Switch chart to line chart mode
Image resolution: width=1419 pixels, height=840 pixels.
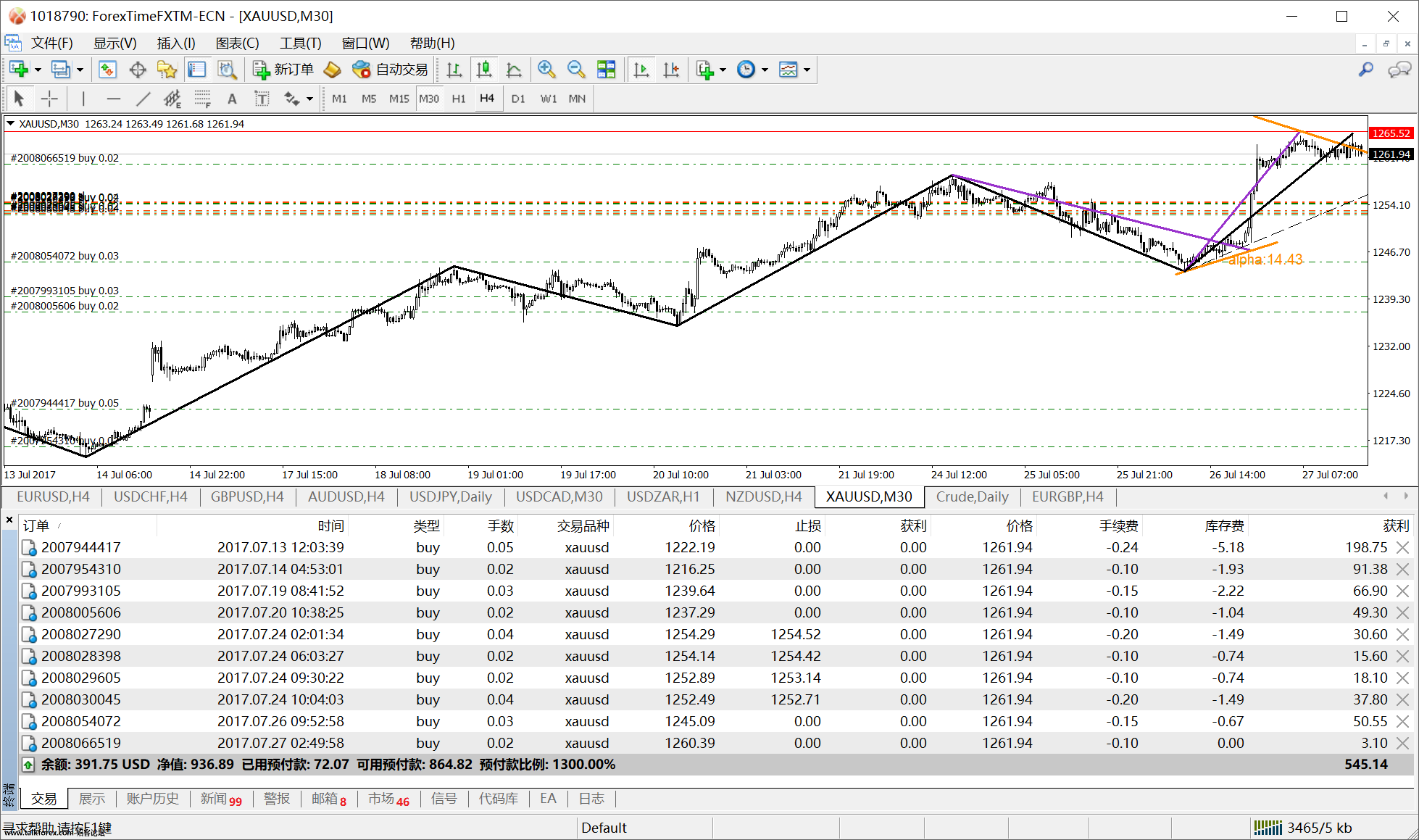point(514,70)
